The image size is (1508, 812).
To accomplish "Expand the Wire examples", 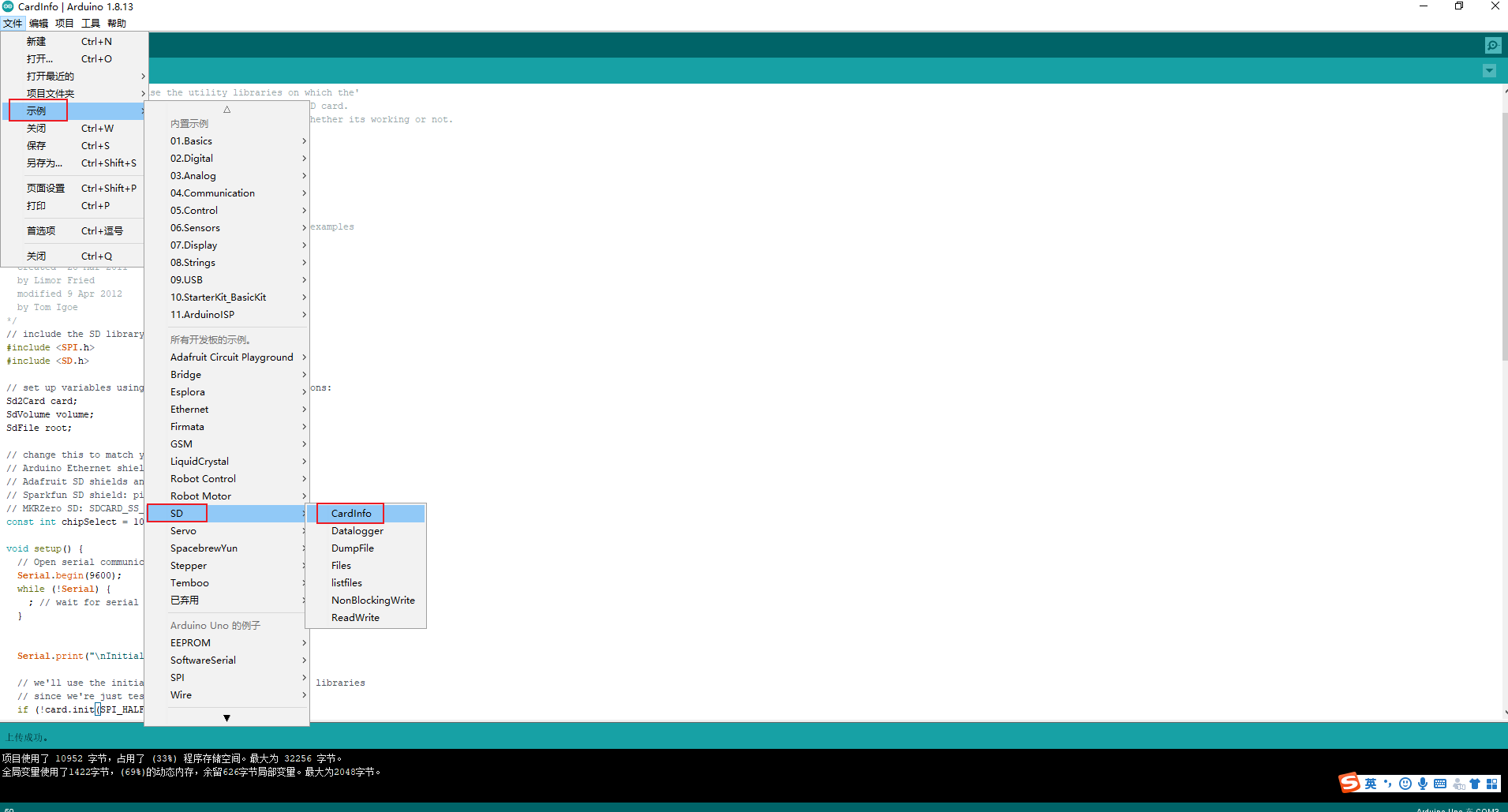I will (x=226, y=694).
